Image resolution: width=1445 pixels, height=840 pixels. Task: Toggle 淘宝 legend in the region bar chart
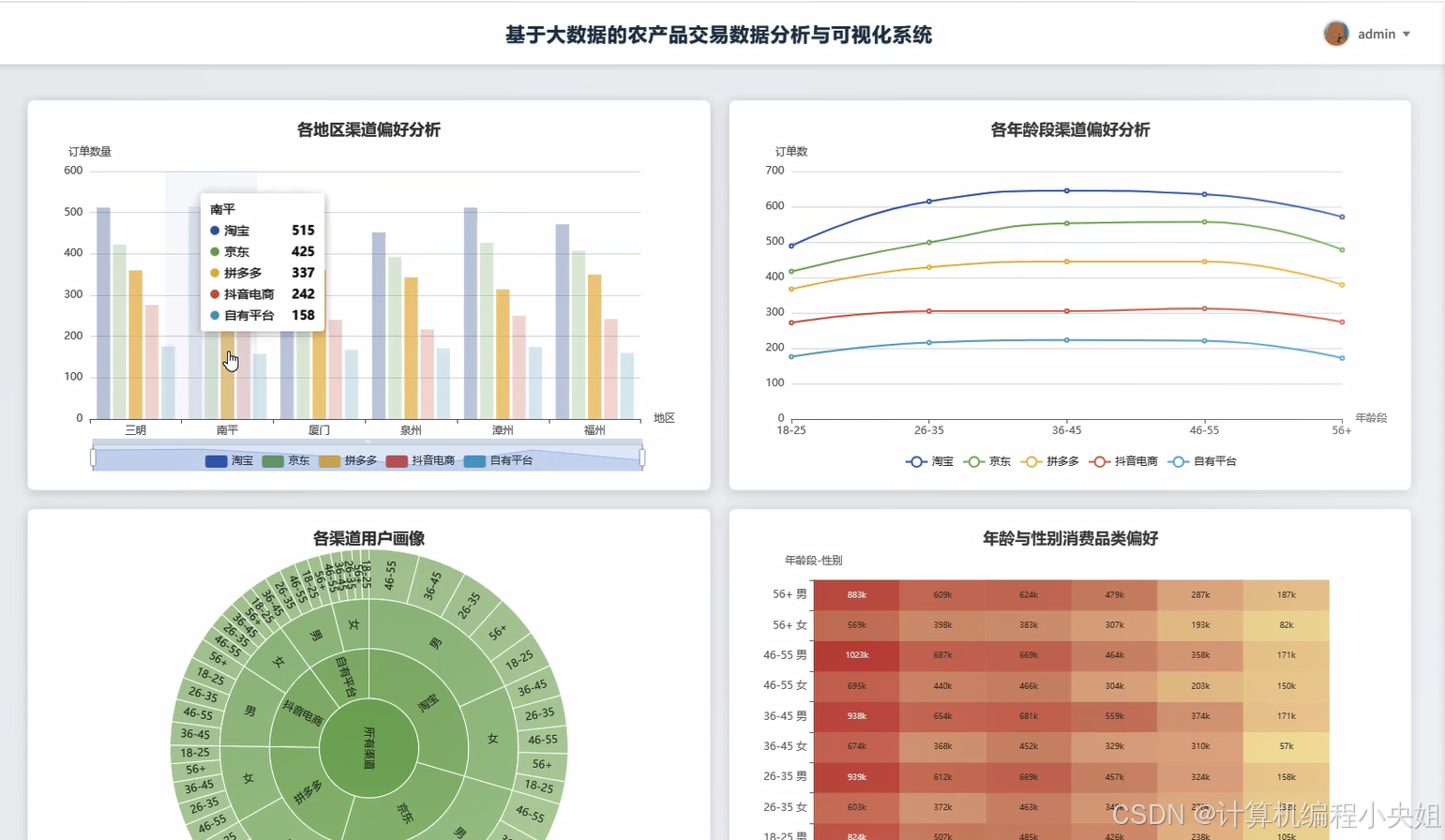pyautogui.click(x=230, y=460)
